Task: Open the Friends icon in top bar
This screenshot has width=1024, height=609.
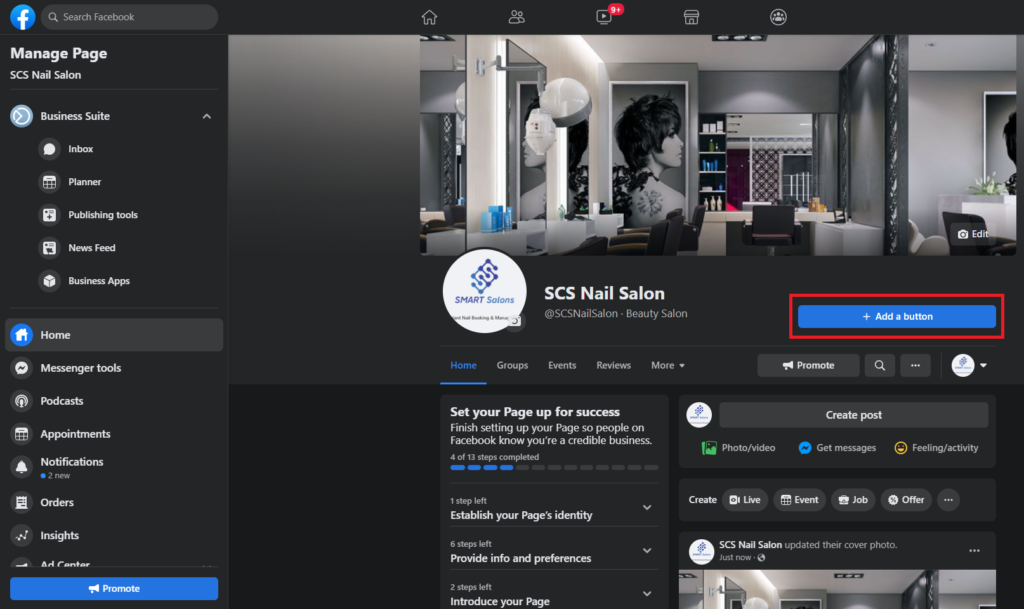Action: [x=517, y=17]
